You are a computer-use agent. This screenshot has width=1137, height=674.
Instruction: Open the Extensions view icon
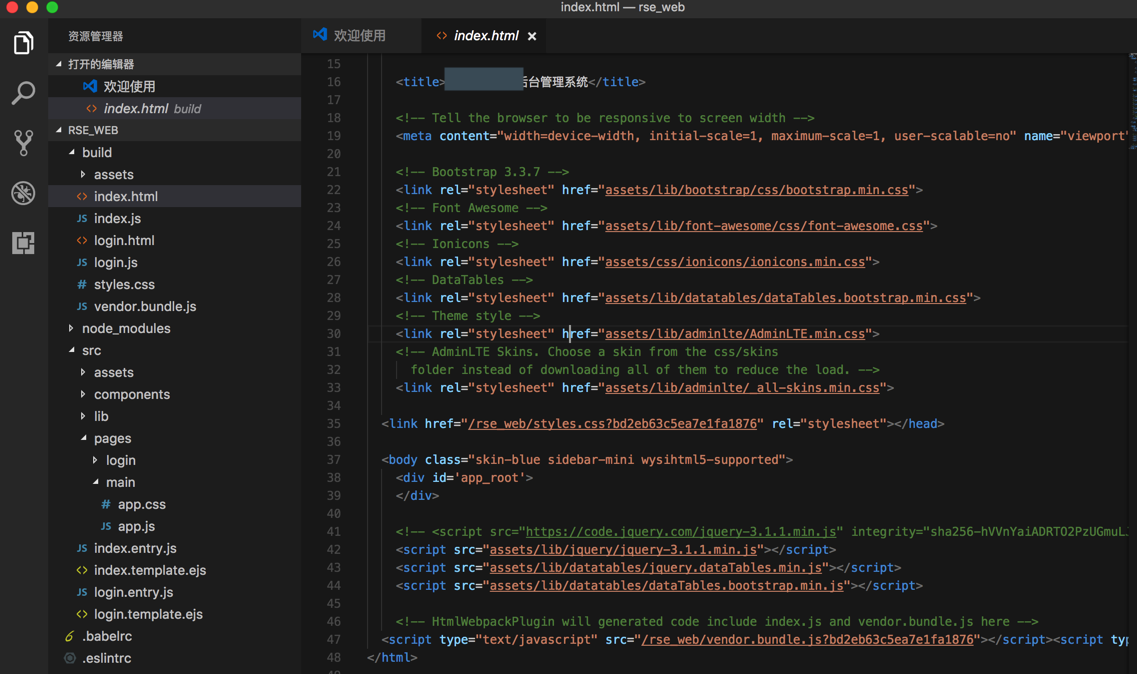pyautogui.click(x=23, y=243)
